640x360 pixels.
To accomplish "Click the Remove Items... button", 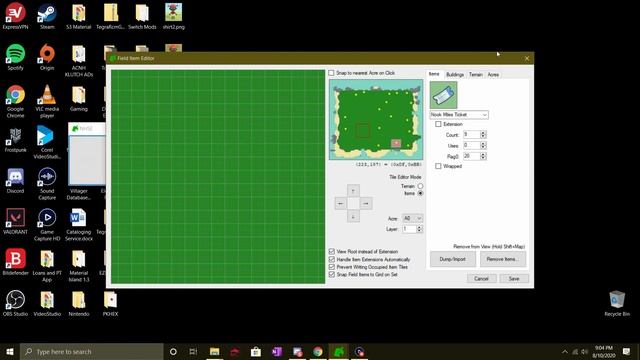I will point(503,259).
